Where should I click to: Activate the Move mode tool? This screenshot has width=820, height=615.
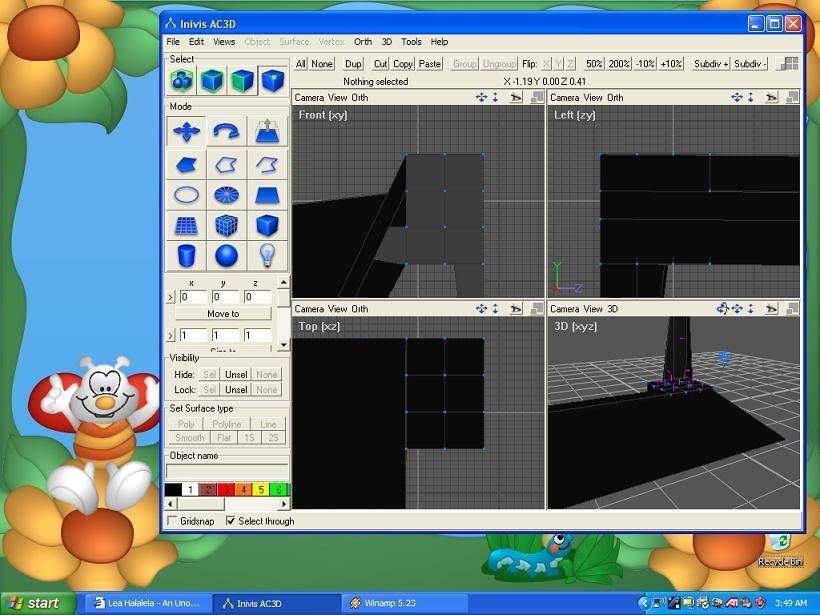(186, 131)
